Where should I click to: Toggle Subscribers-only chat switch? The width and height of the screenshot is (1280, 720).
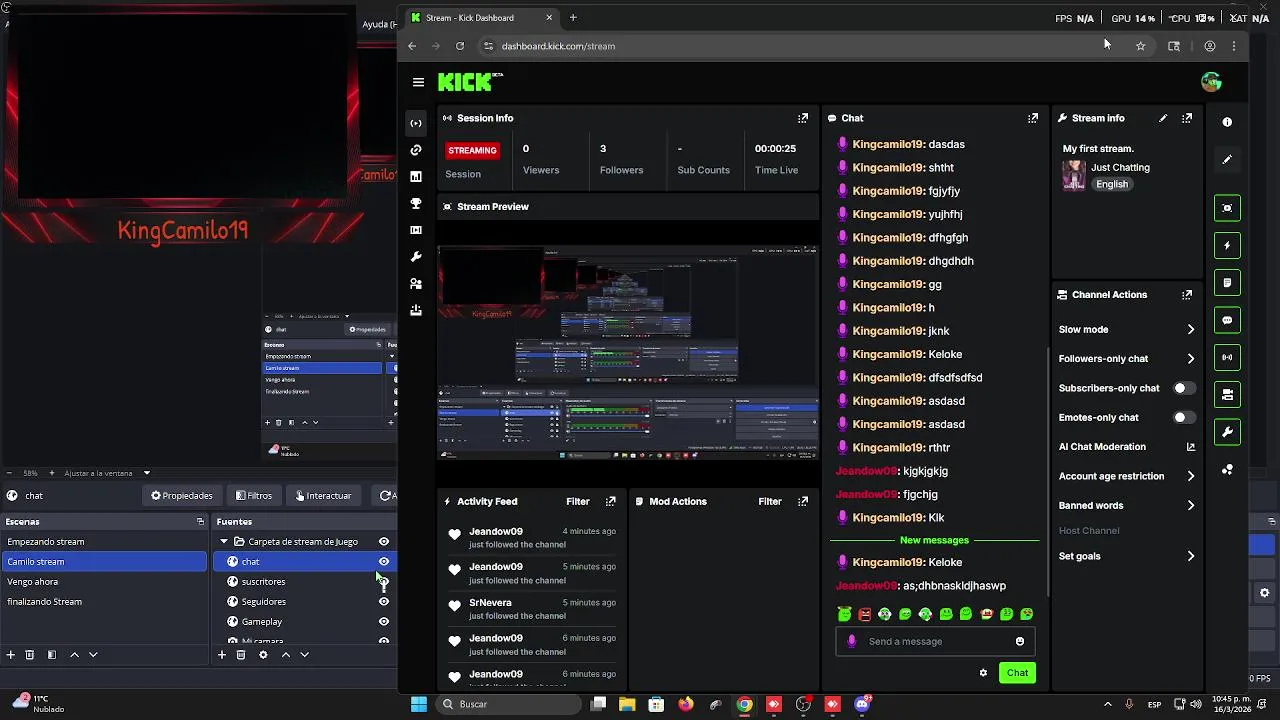[1184, 388]
